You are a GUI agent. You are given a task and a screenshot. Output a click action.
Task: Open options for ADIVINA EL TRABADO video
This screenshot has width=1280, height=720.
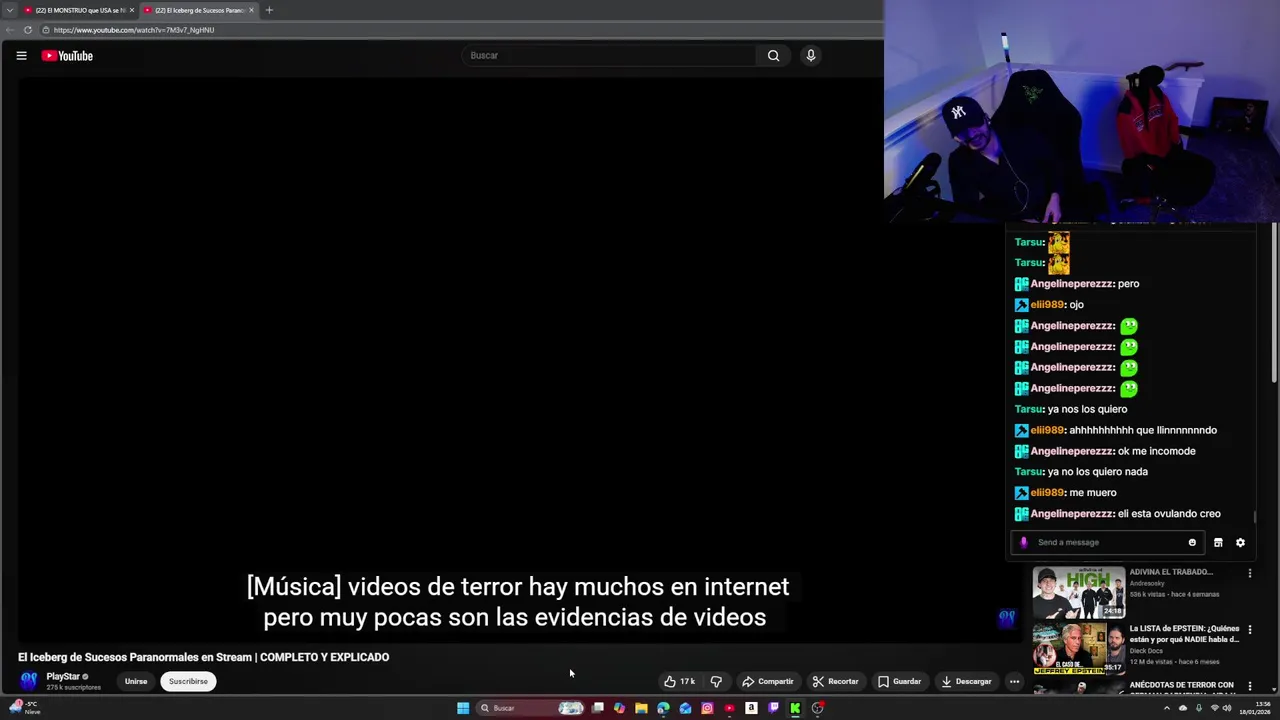click(x=1249, y=573)
